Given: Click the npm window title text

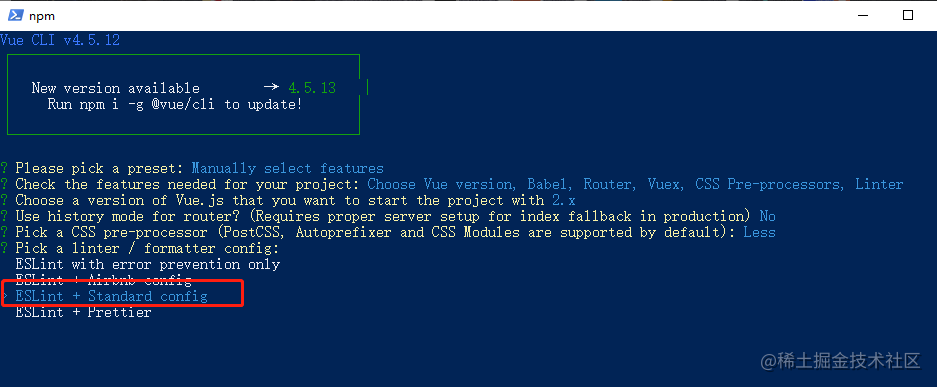Looking at the screenshot, I should 42,16.
